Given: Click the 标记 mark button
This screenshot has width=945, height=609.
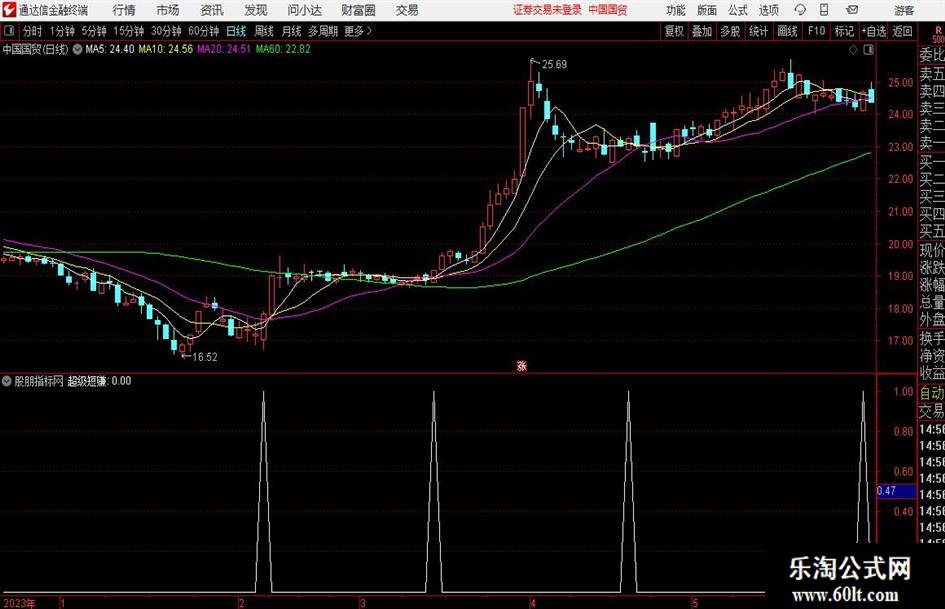Looking at the screenshot, I should [844, 31].
